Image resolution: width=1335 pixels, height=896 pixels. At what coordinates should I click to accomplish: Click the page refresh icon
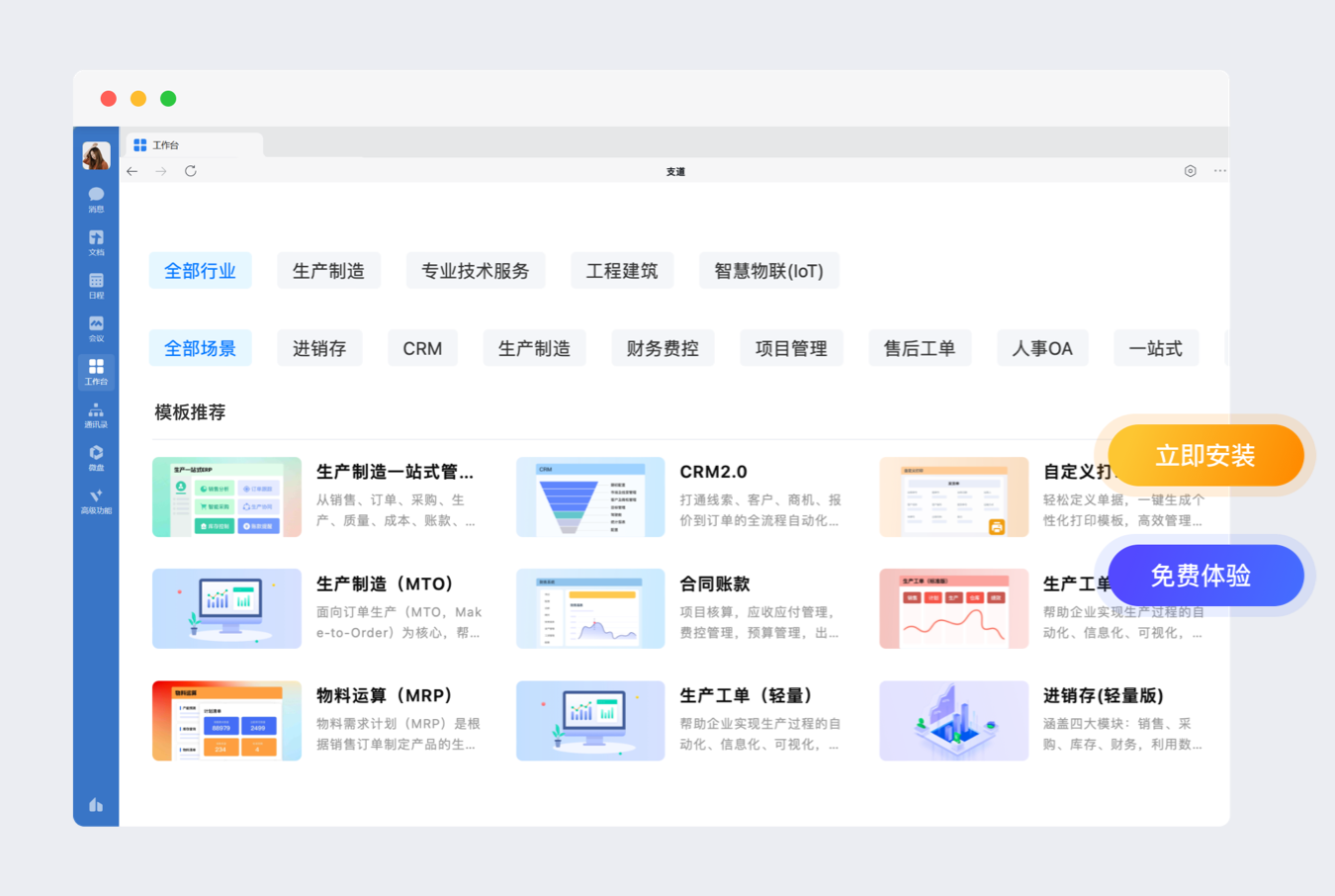tap(191, 171)
